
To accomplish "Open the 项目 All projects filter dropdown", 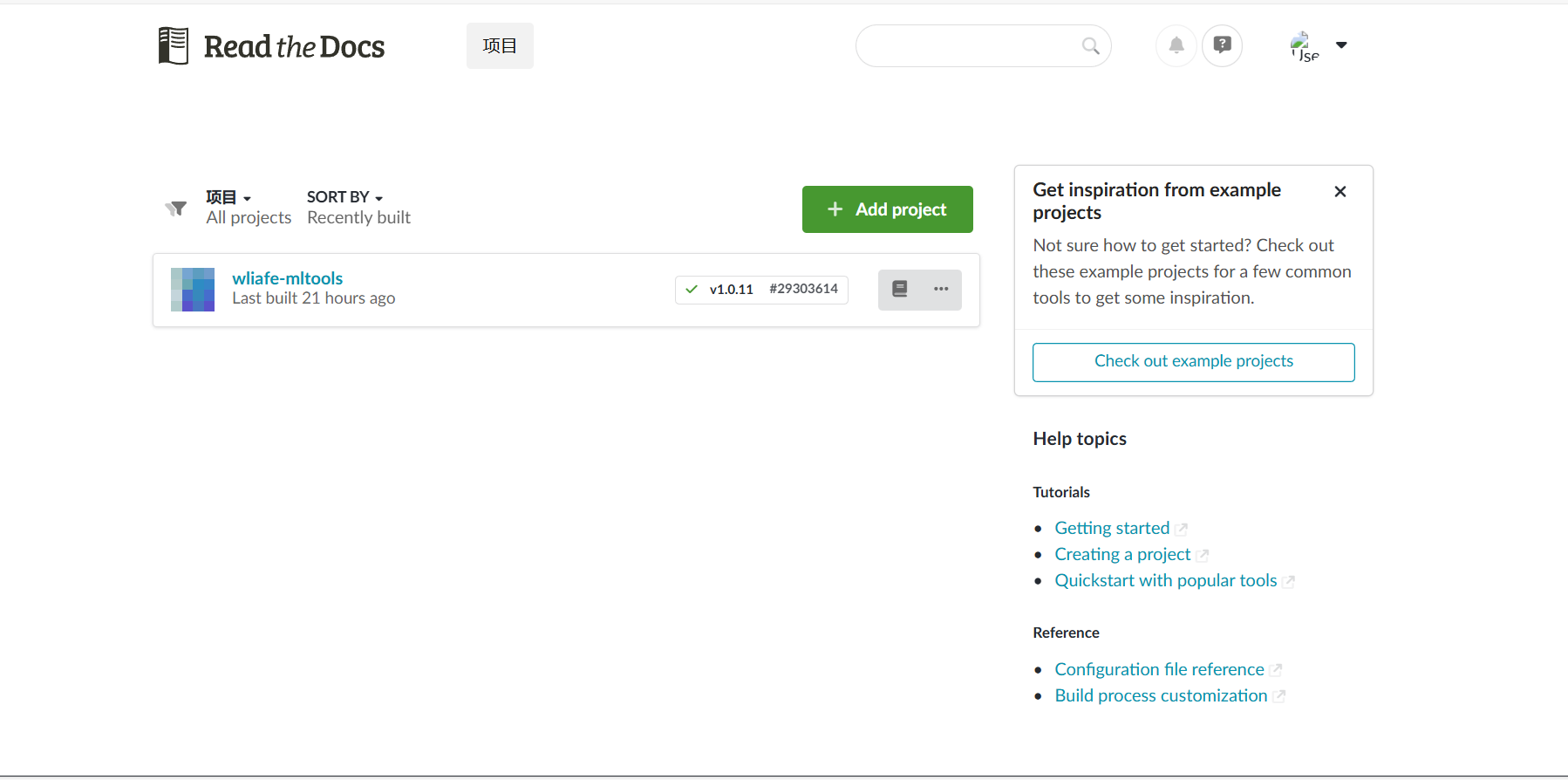I will tap(229, 198).
